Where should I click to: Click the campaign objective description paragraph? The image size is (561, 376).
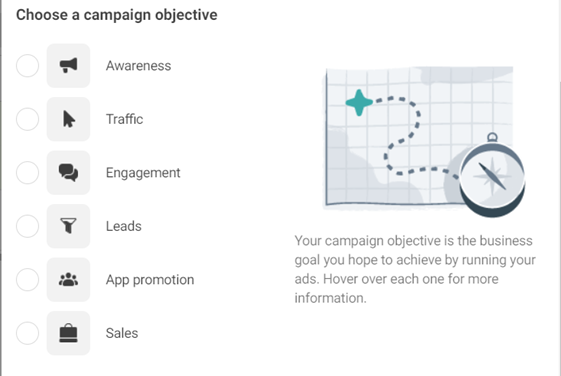(415, 269)
